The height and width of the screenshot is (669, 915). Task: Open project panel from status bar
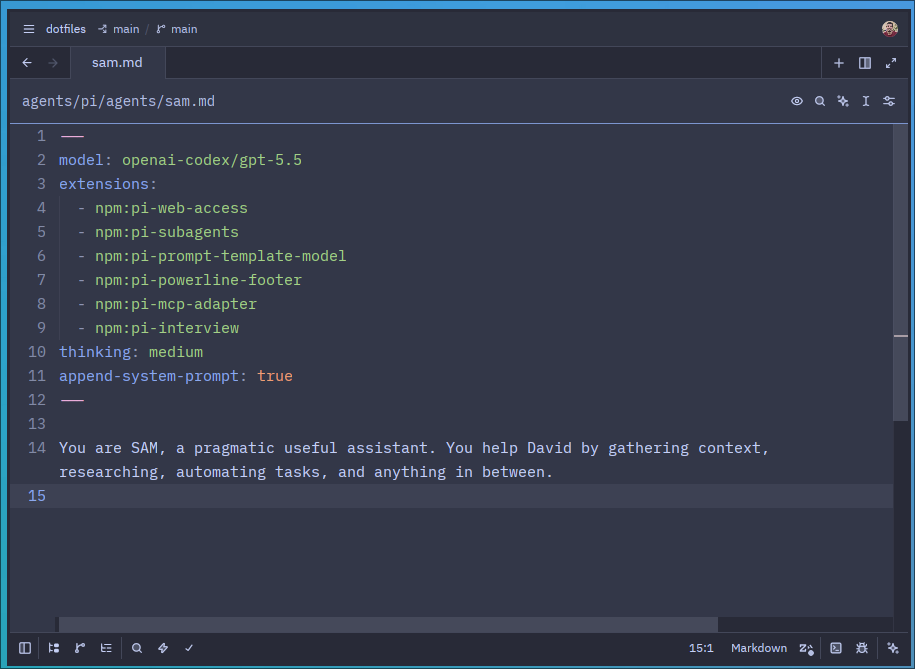point(54,648)
